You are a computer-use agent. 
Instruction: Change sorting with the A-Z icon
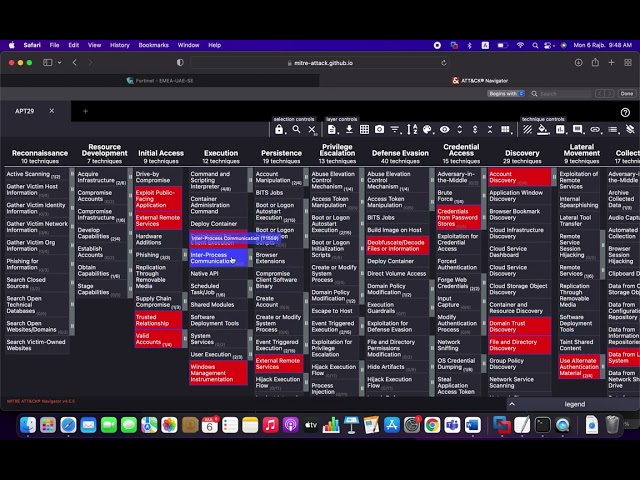pyautogui.click(x=412, y=130)
